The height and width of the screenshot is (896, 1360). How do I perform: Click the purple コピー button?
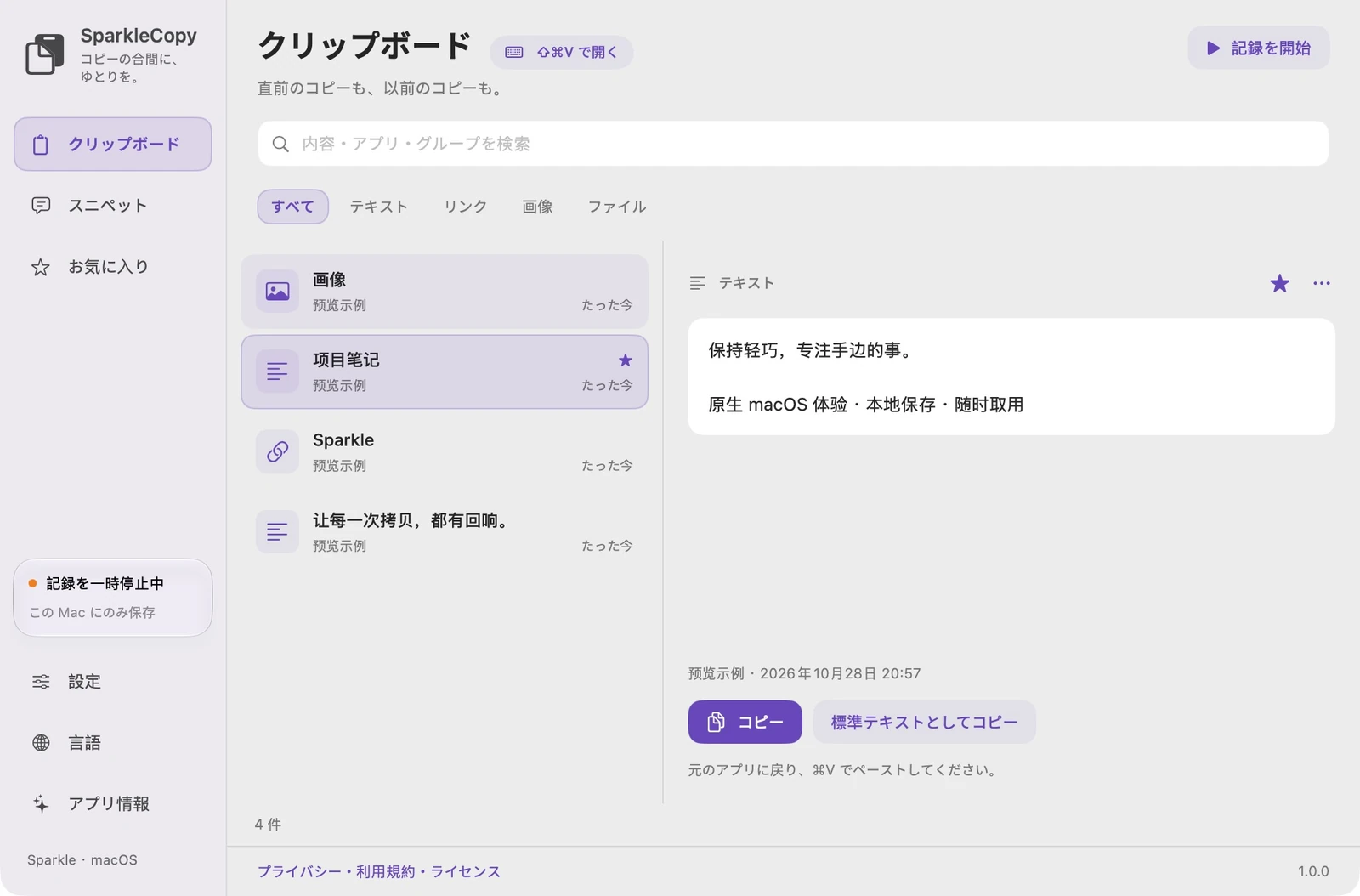[745, 722]
